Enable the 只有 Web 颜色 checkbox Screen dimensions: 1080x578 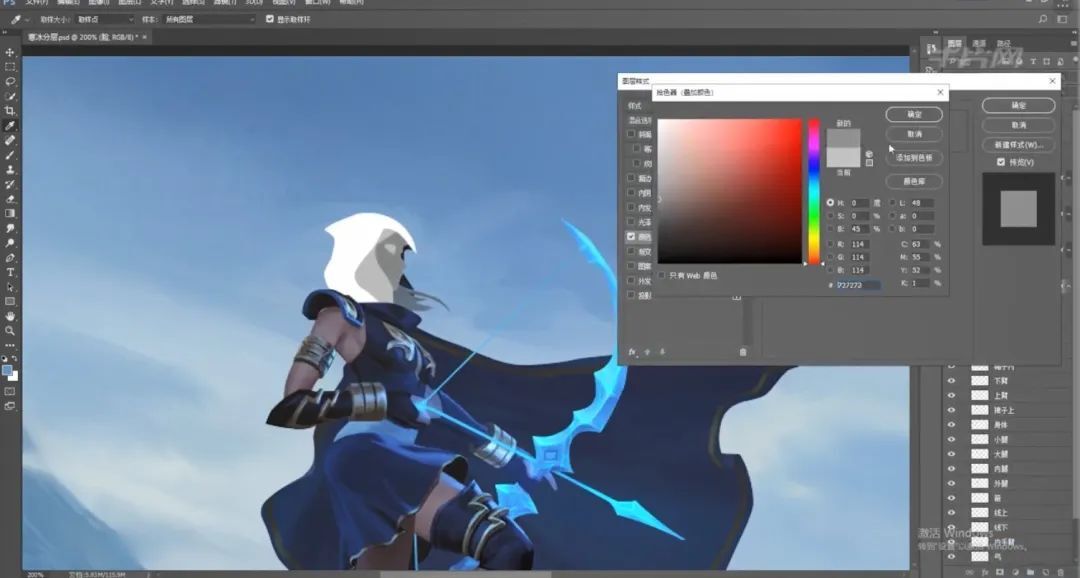pyautogui.click(x=662, y=275)
